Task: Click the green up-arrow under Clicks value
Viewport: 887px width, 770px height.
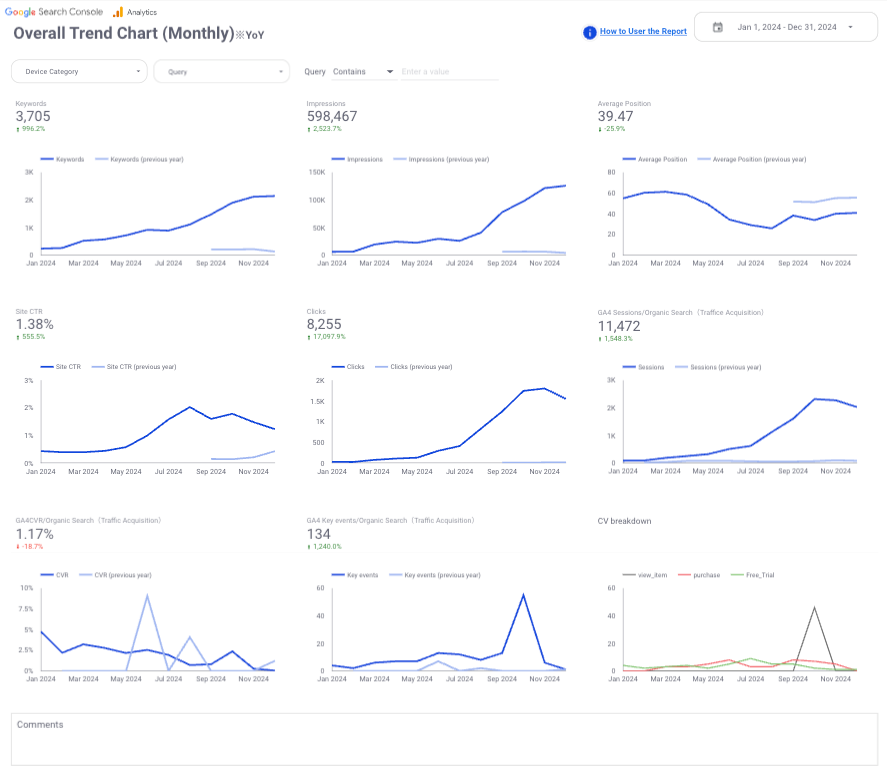Action: pos(309,338)
